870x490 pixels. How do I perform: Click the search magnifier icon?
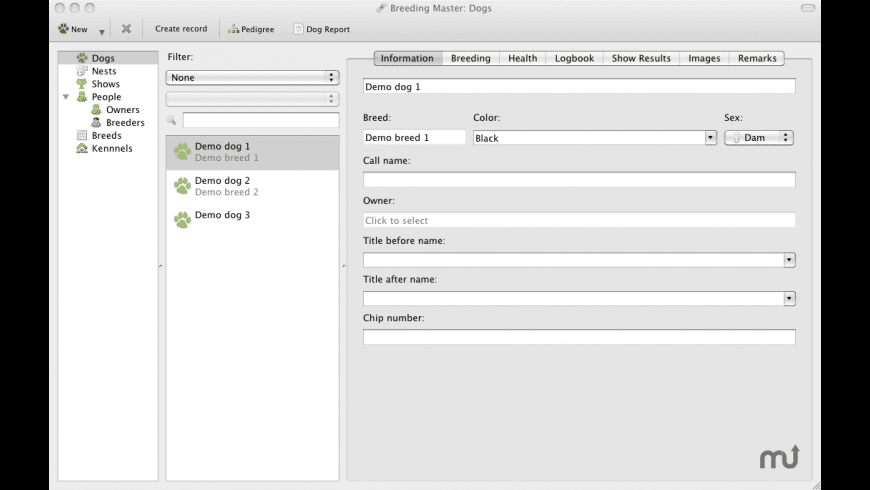point(171,120)
